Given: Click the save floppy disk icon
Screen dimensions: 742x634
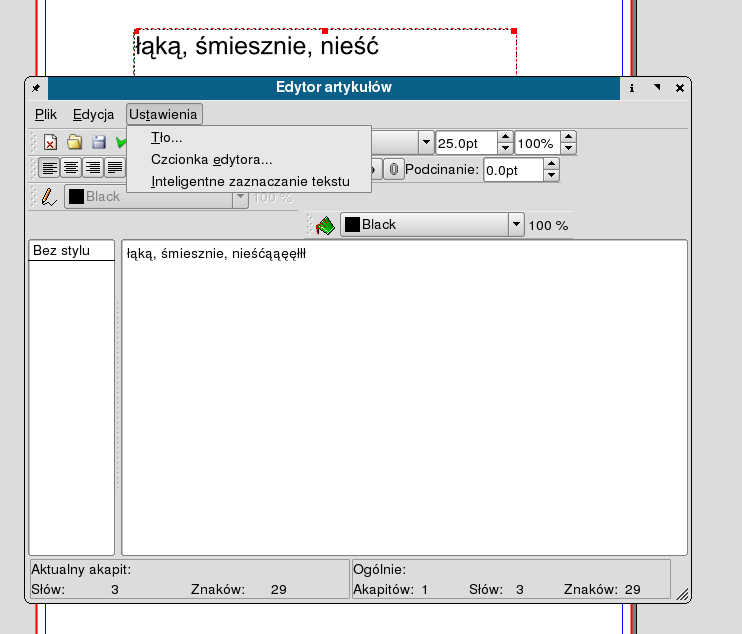Looking at the screenshot, I should click(99, 143).
